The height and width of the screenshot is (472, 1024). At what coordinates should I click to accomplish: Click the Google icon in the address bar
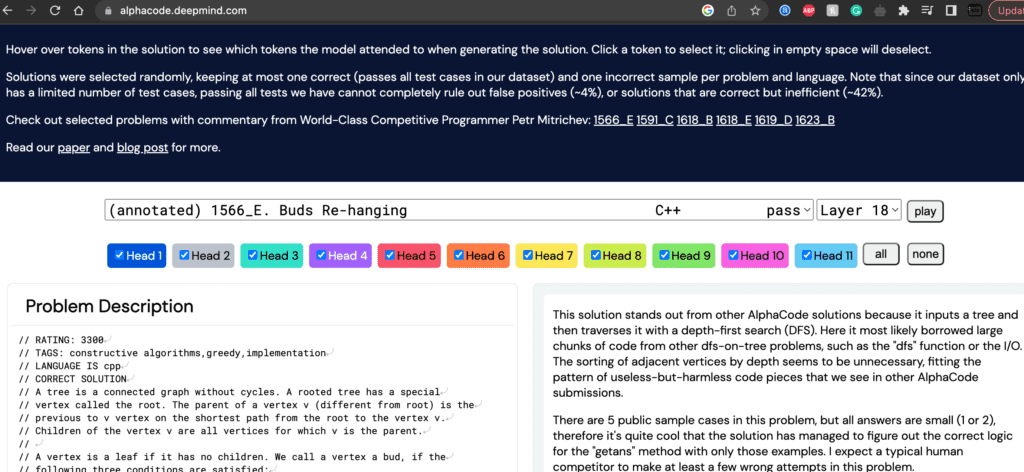(708, 10)
